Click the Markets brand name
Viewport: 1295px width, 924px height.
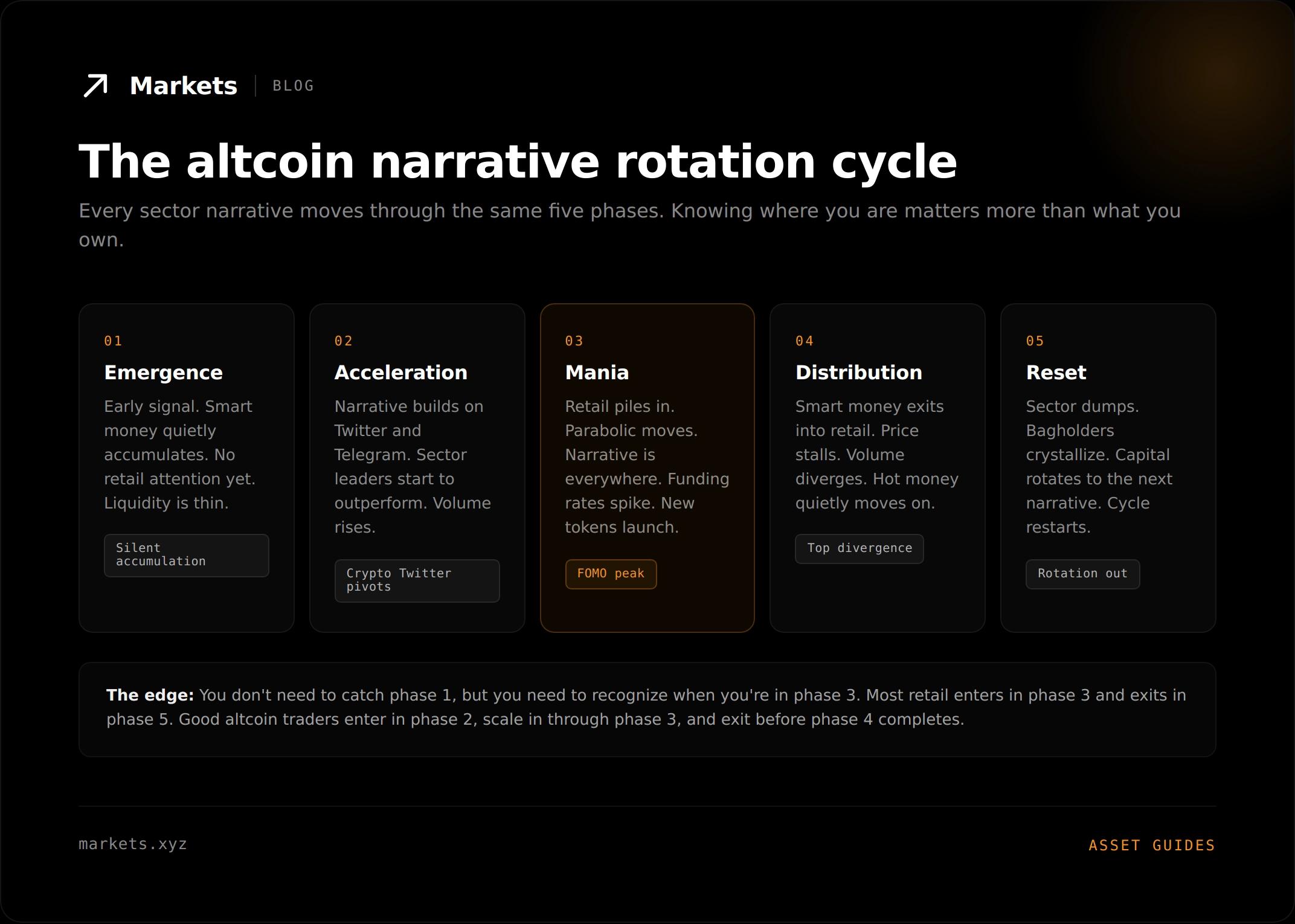point(184,86)
